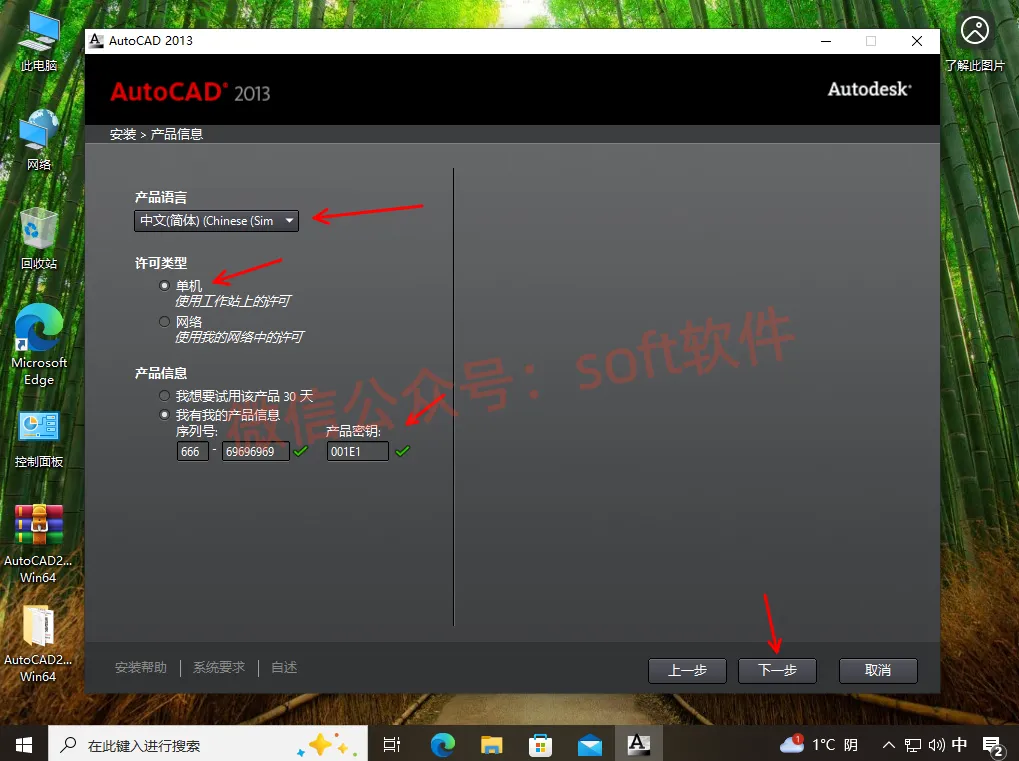The width and height of the screenshot is (1019, 761).
Task: Click the AutoCAD installer taskbar icon
Action: pos(638,745)
